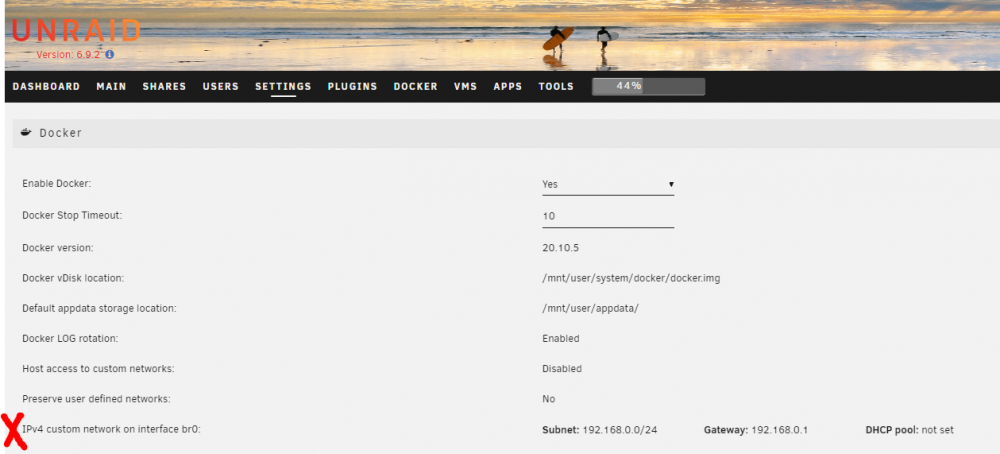
Task: Navigate to Users
Action: tap(221, 87)
